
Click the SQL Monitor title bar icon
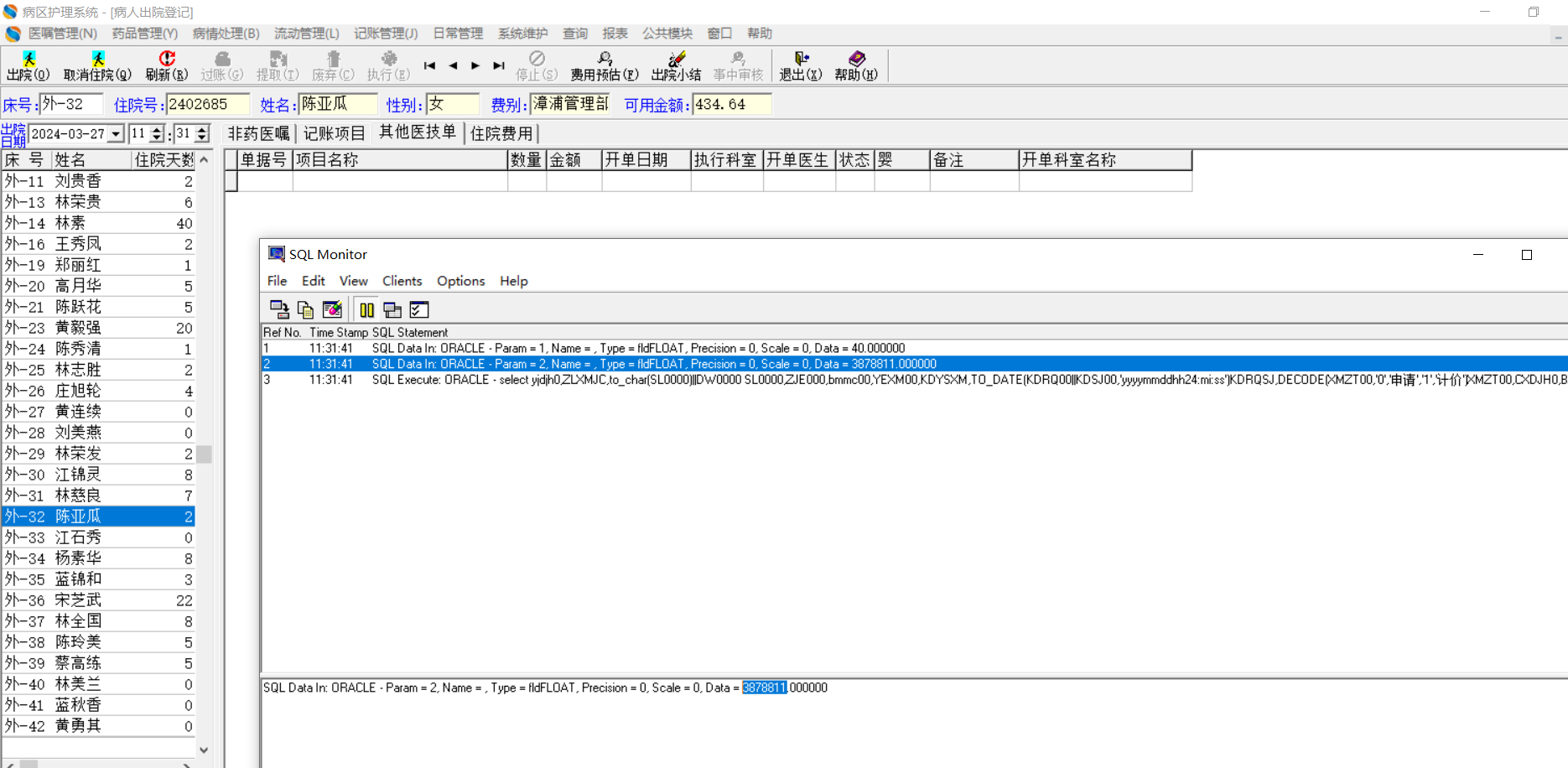[276, 253]
